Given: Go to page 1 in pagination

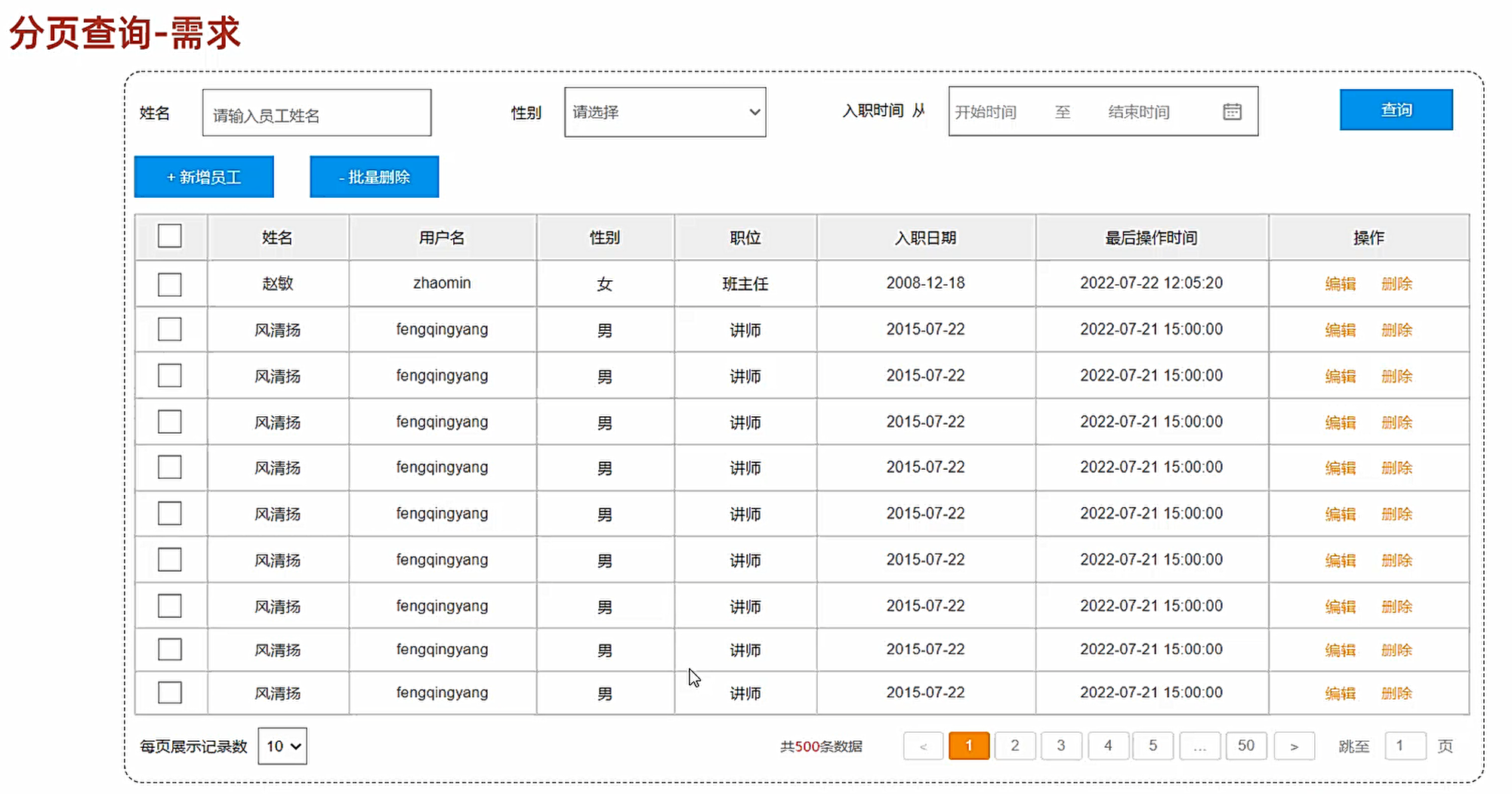Looking at the screenshot, I should tap(969, 746).
